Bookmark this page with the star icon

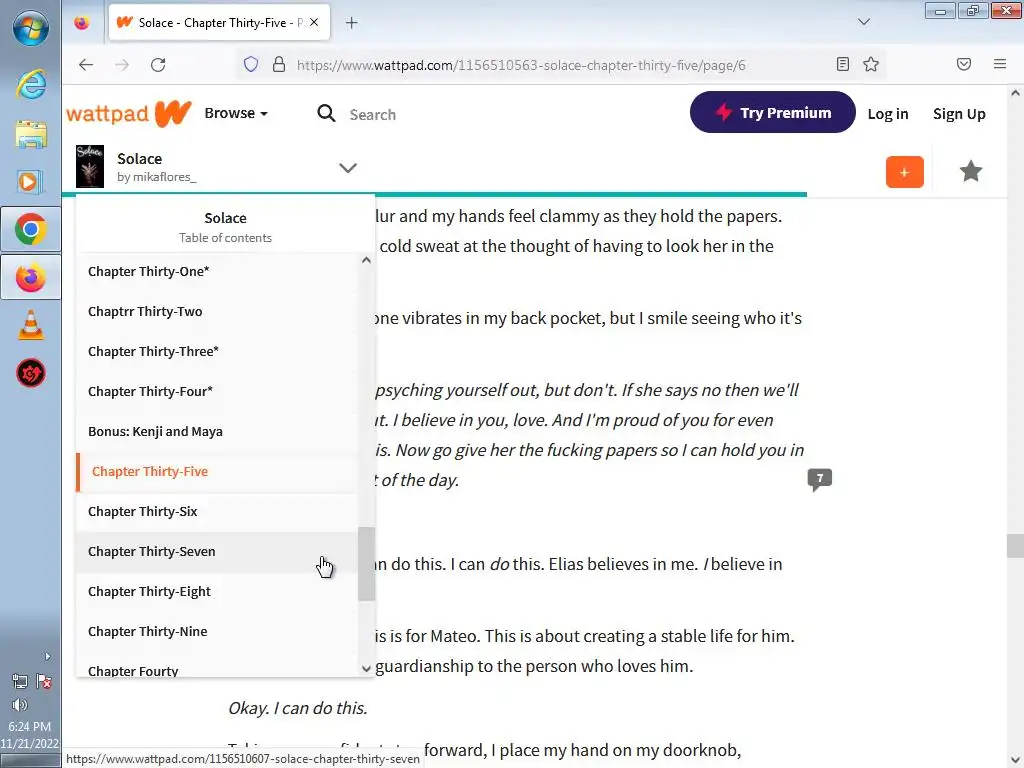[871, 64]
